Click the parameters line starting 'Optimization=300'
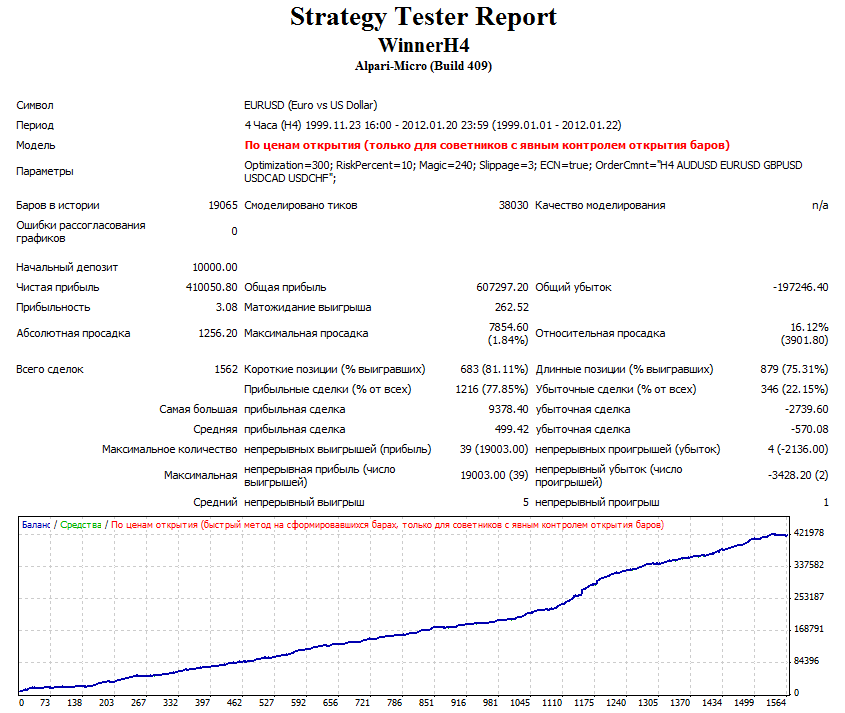This screenshot has width=845, height=713. 523,171
